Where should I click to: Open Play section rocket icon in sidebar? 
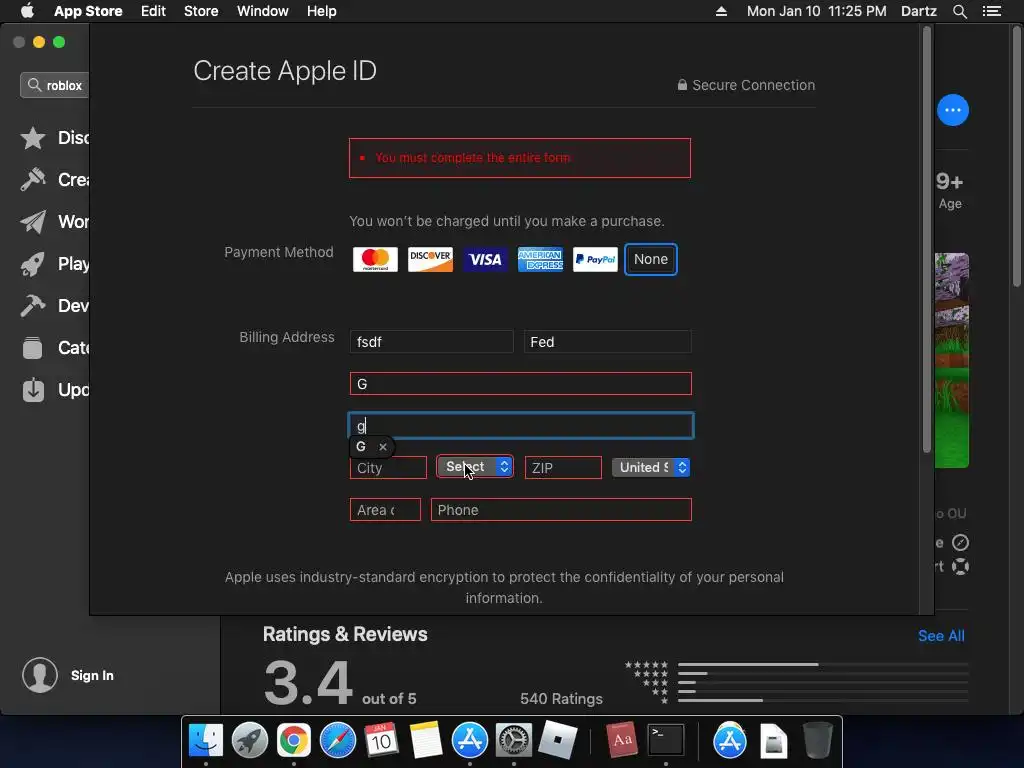click(x=33, y=264)
